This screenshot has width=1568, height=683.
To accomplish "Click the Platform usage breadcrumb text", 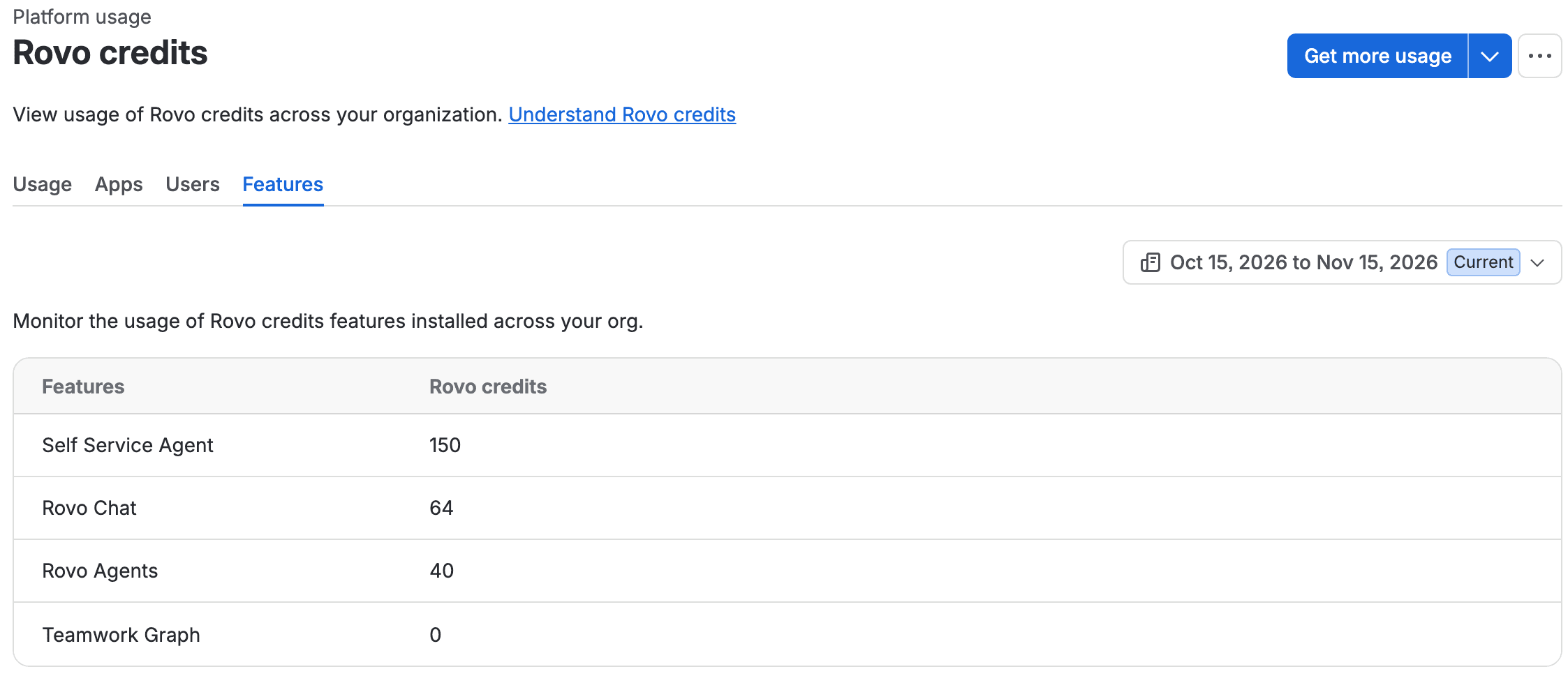I will pyautogui.click(x=82, y=17).
